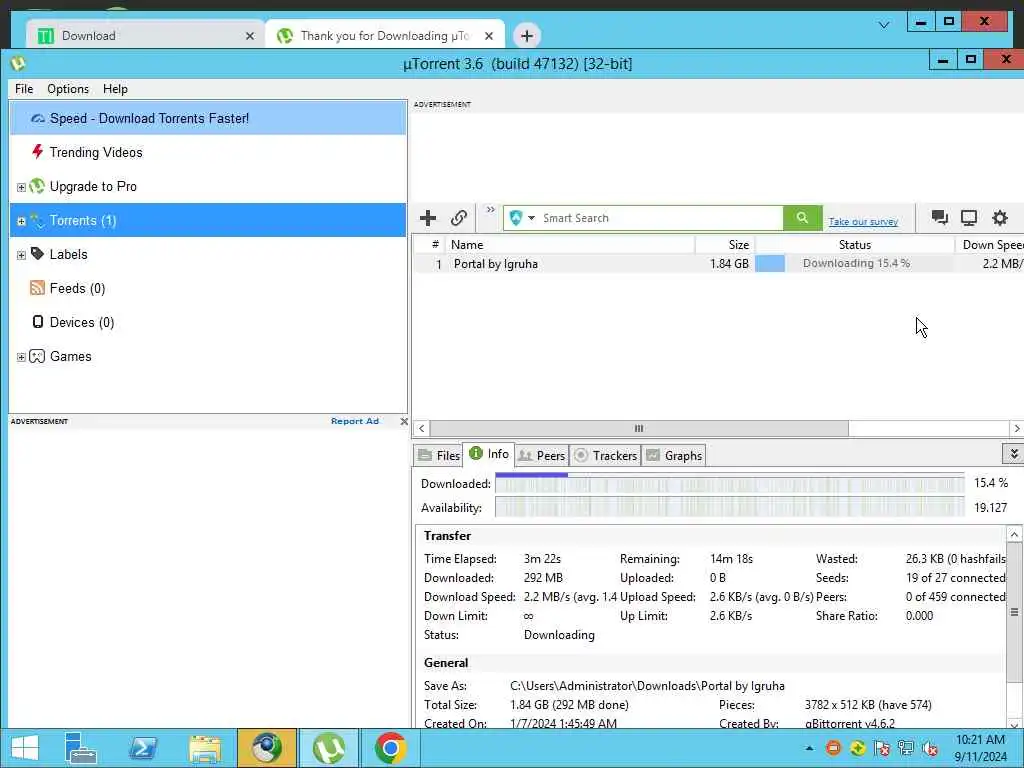Click the Smart Search input field

(x=660, y=218)
